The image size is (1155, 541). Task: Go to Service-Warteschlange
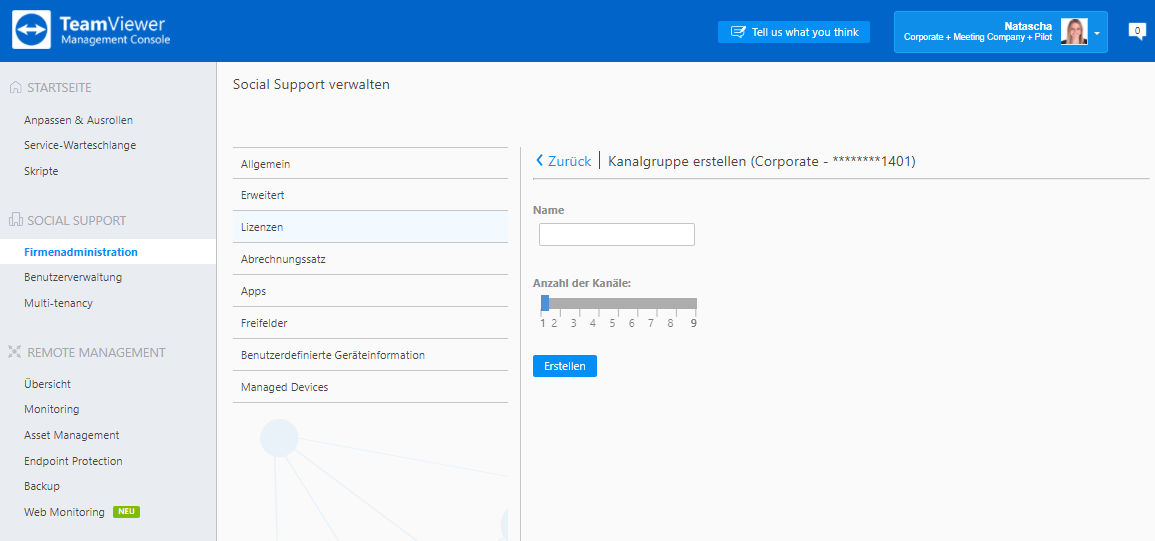click(80, 145)
